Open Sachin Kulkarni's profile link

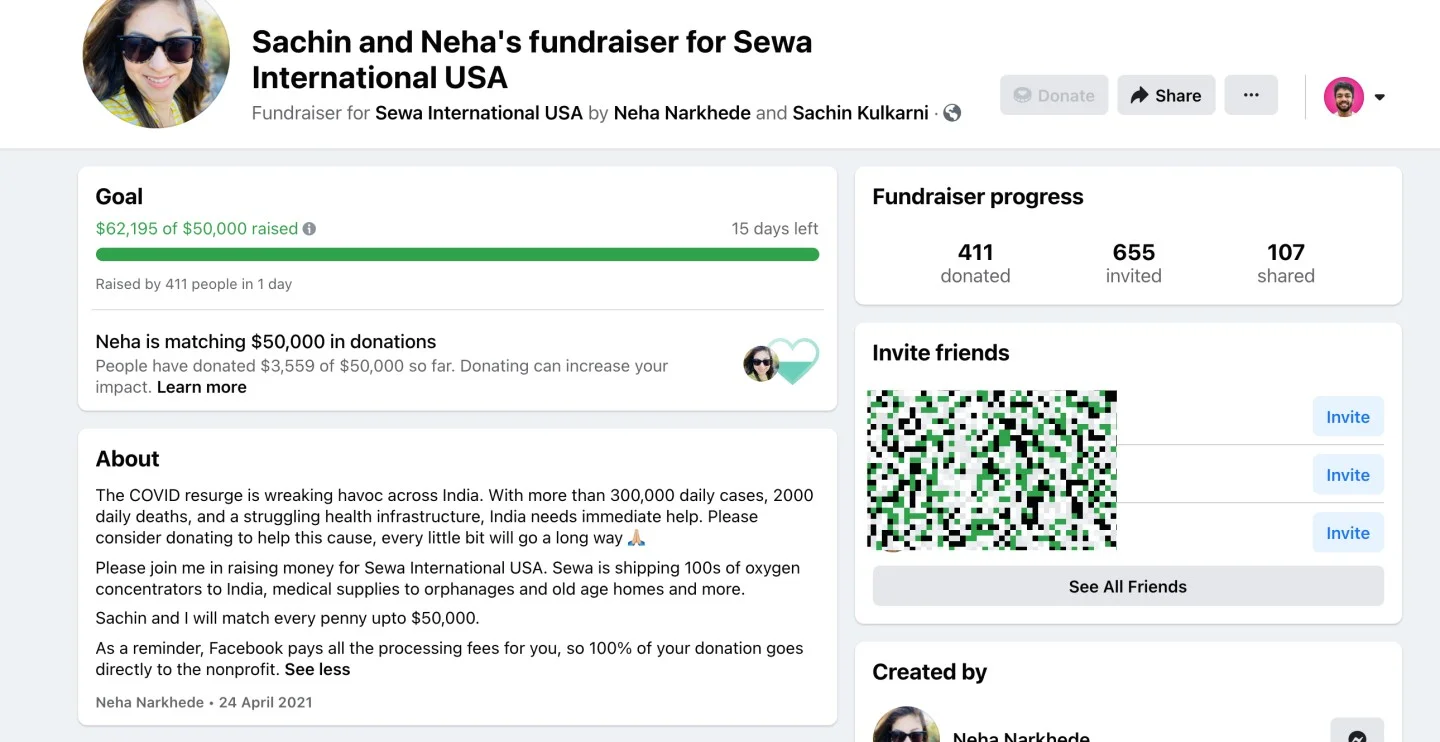point(860,113)
